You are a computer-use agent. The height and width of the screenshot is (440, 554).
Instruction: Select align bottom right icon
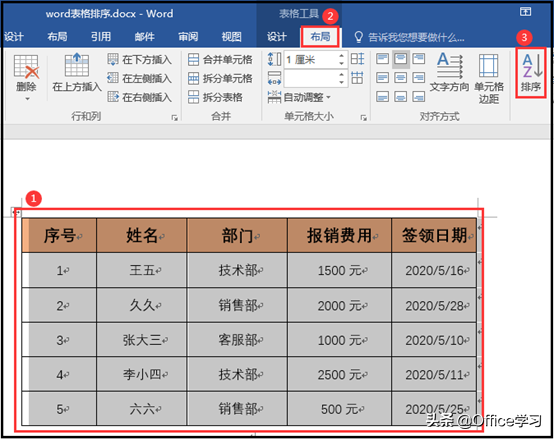click(419, 96)
